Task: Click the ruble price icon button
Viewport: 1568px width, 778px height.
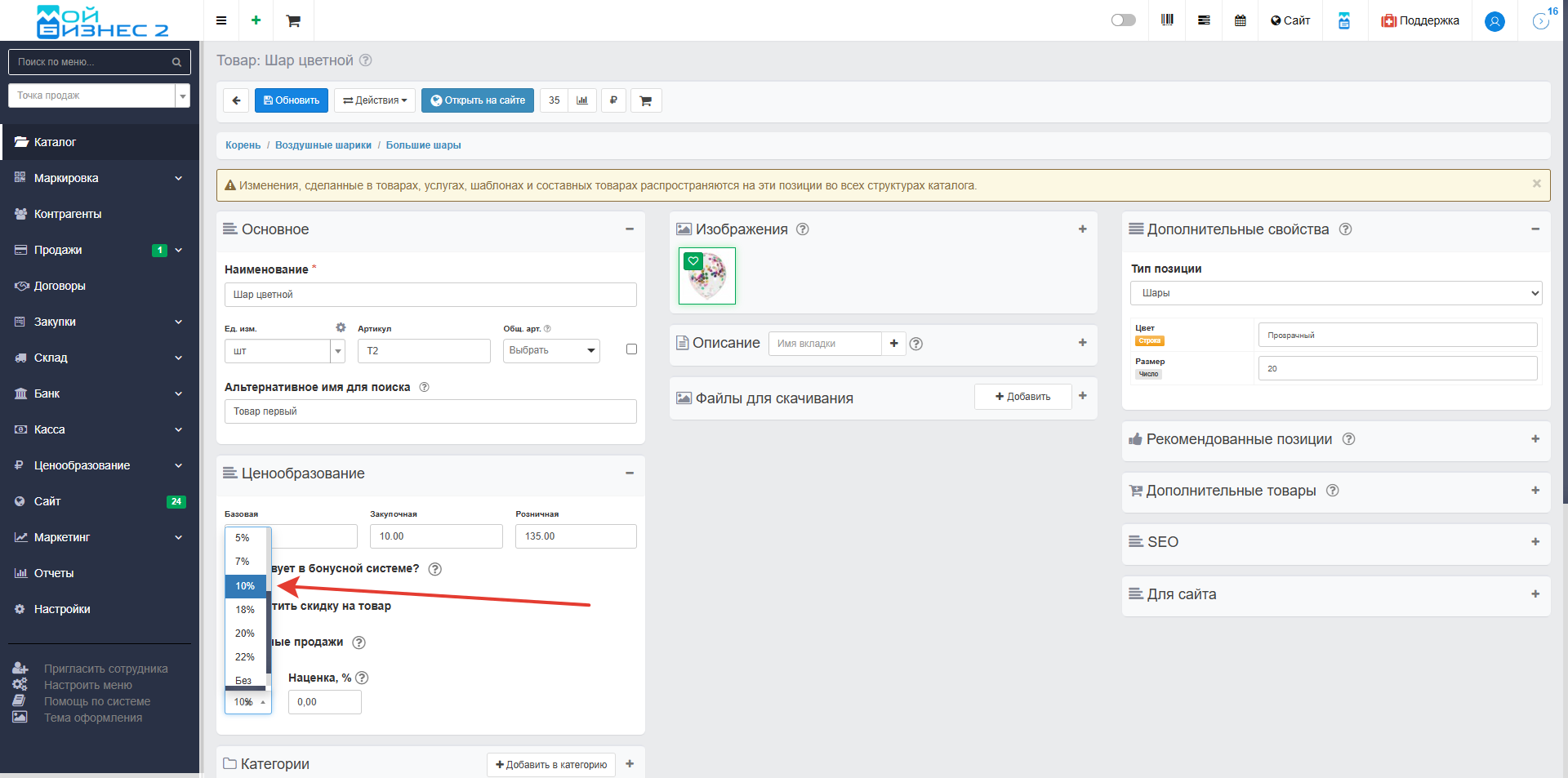Action: [x=613, y=100]
